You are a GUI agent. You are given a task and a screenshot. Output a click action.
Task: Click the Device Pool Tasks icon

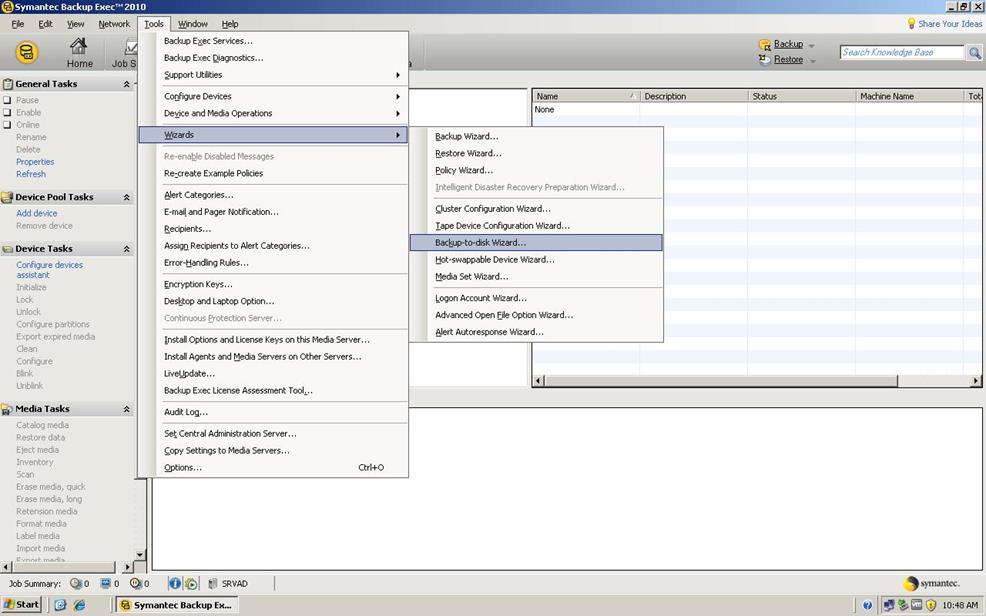8,197
